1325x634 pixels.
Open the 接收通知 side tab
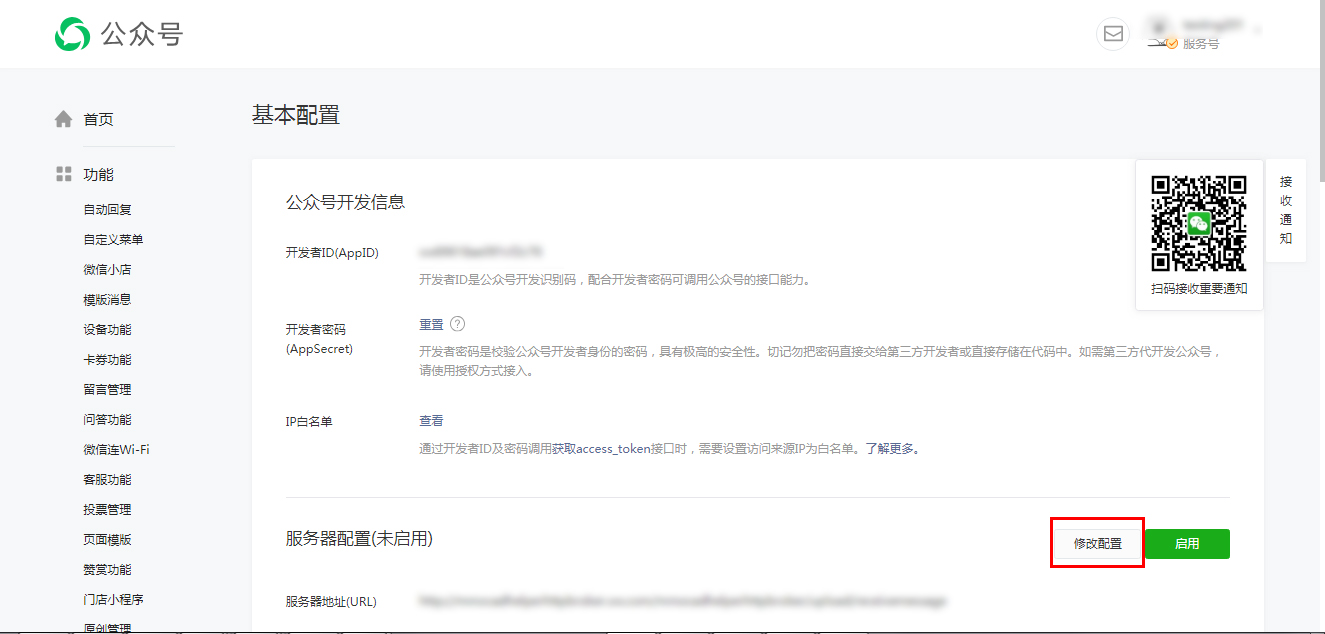(x=1286, y=210)
